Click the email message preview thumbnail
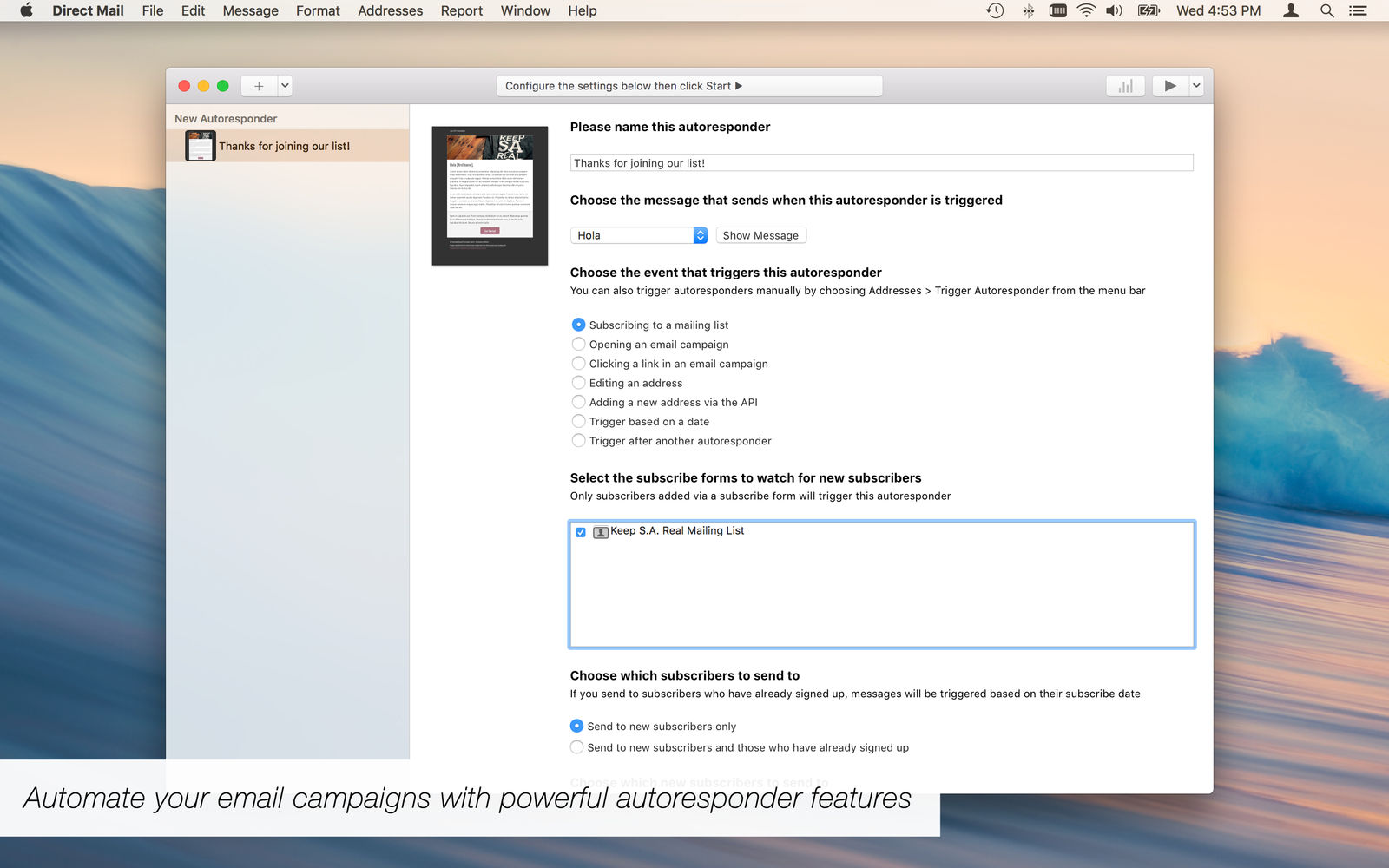The image size is (1389, 868). tap(490, 195)
